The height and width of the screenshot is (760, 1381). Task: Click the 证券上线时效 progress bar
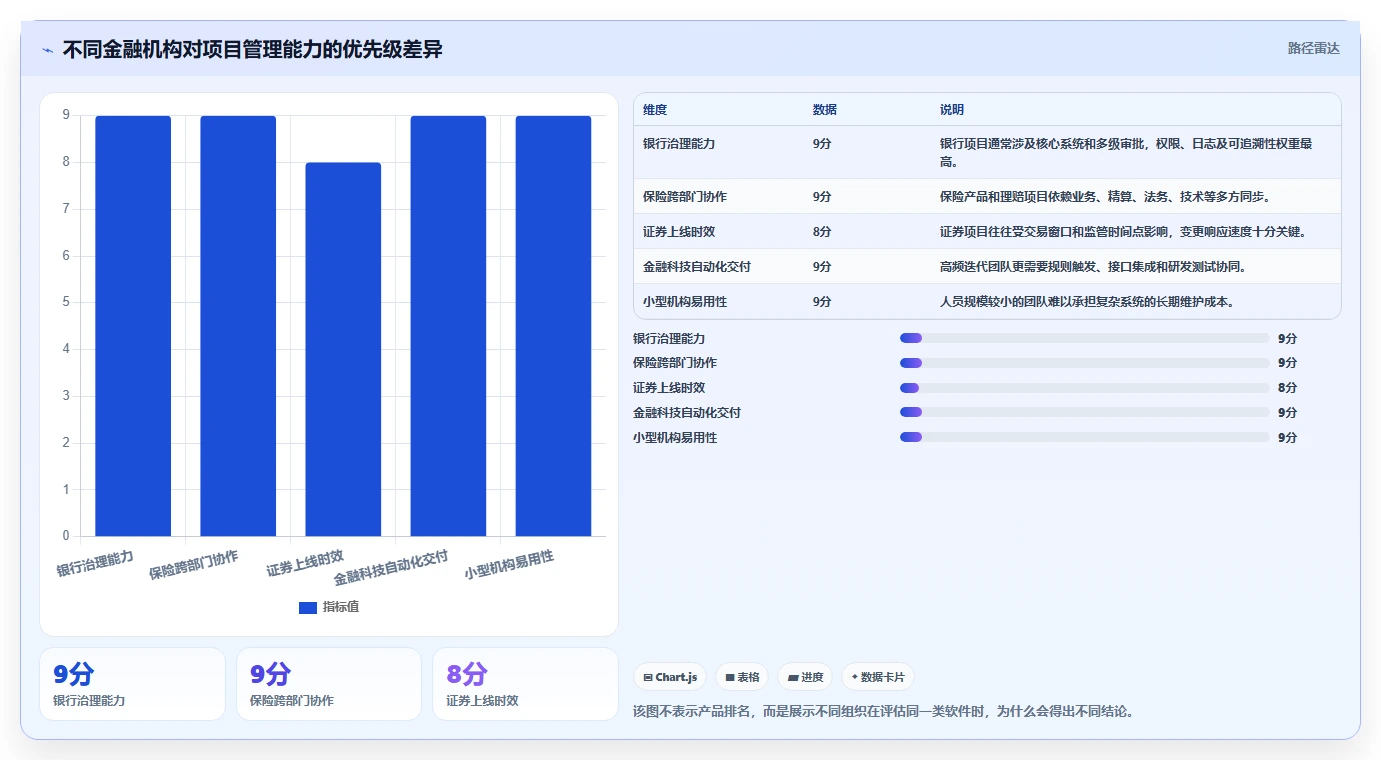coord(1084,388)
